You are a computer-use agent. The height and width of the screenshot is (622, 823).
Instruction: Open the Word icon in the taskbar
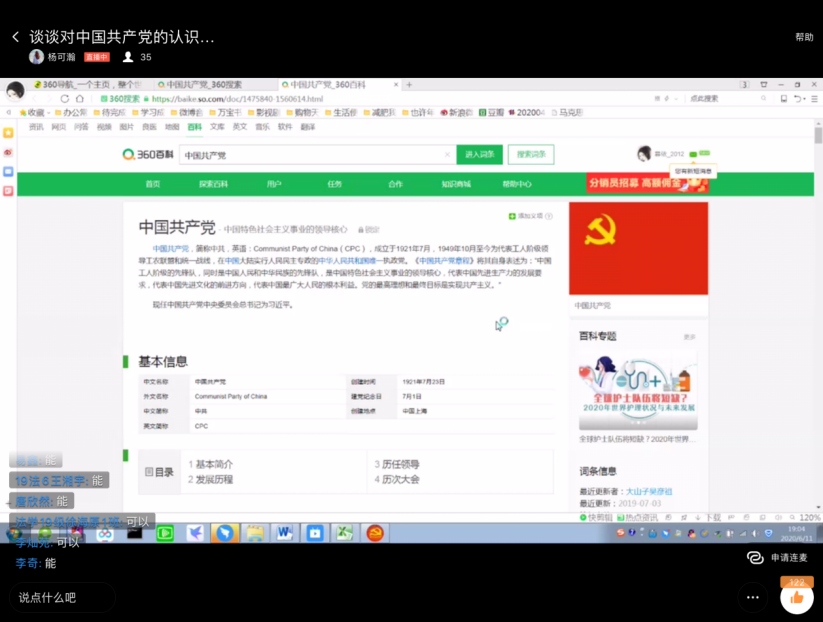coord(284,533)
